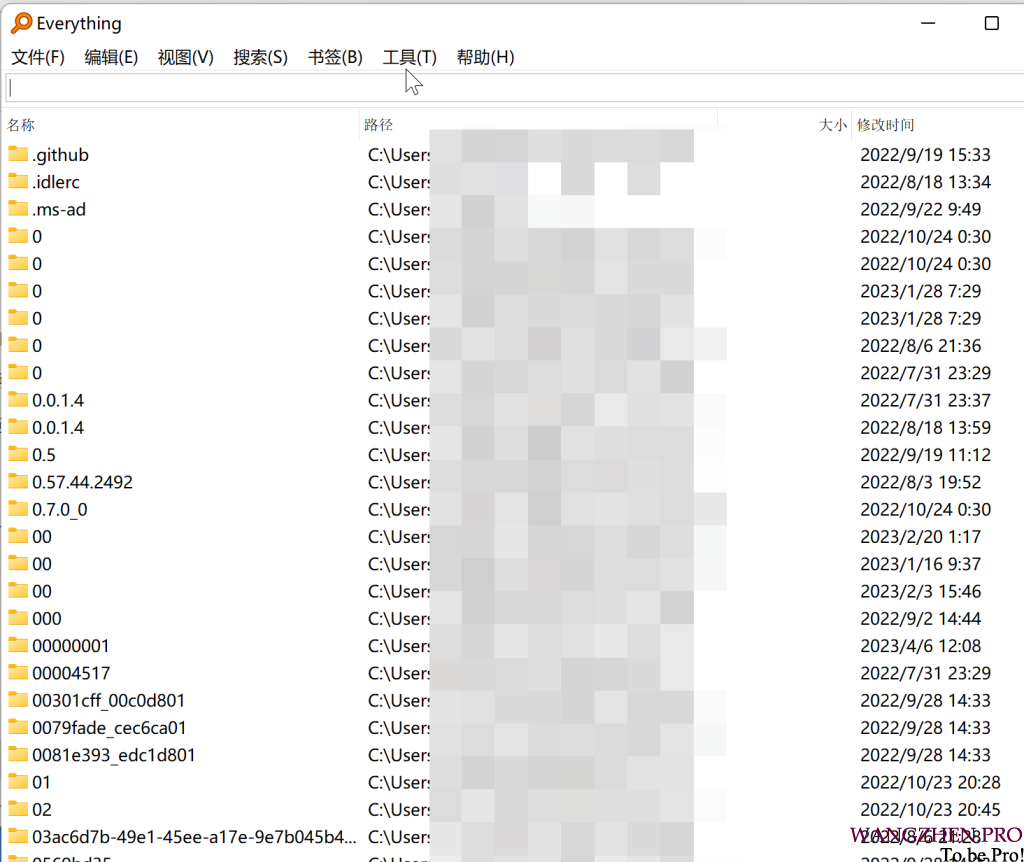Click the .github folder icon

point(18,154)
